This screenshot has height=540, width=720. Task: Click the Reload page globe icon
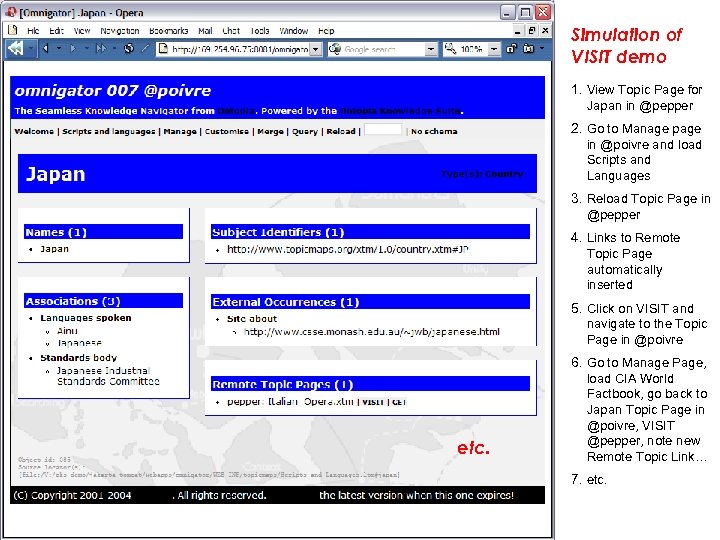coord(129,48)
